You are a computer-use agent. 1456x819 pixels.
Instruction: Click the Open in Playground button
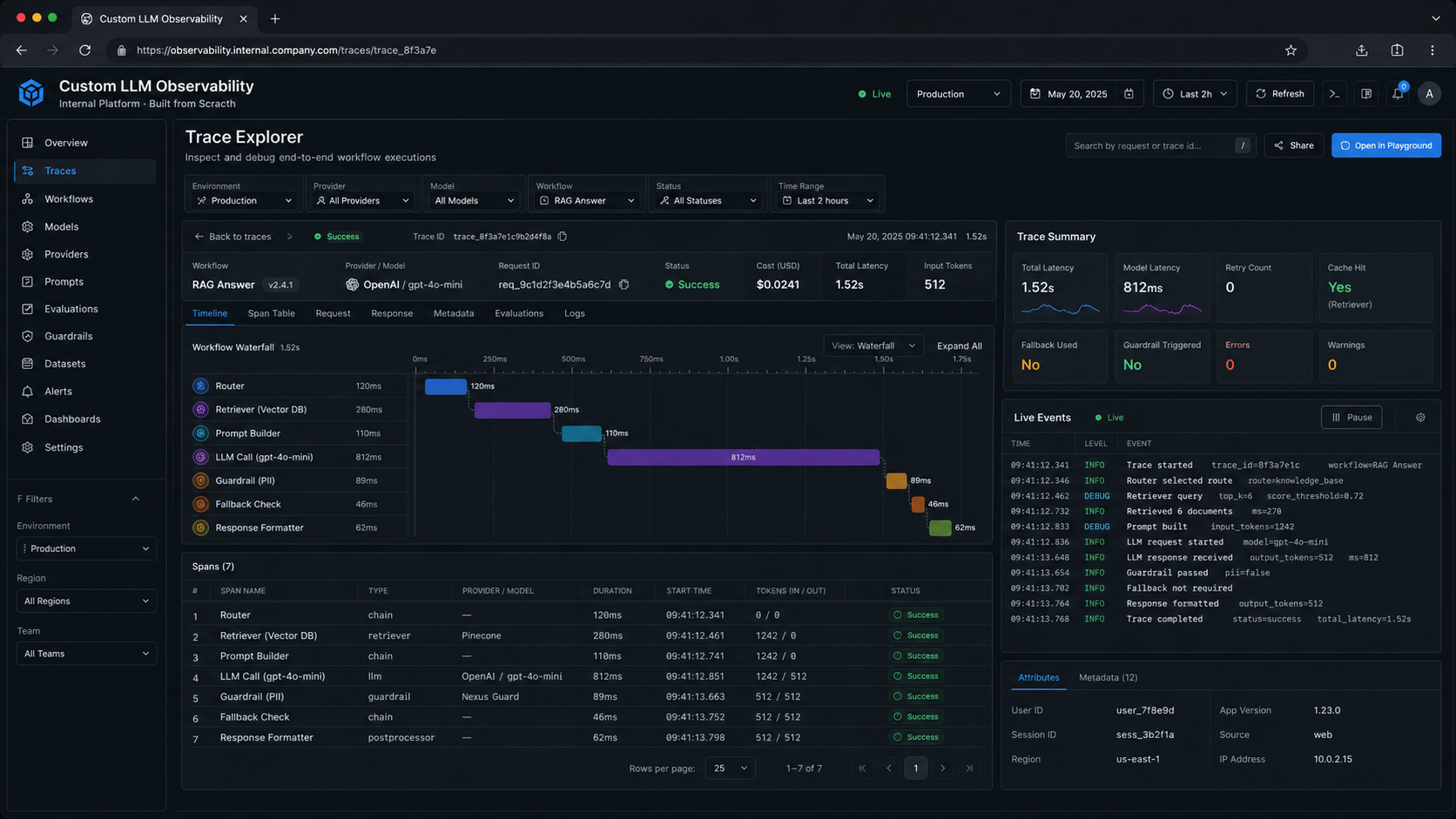(1385, 145)
